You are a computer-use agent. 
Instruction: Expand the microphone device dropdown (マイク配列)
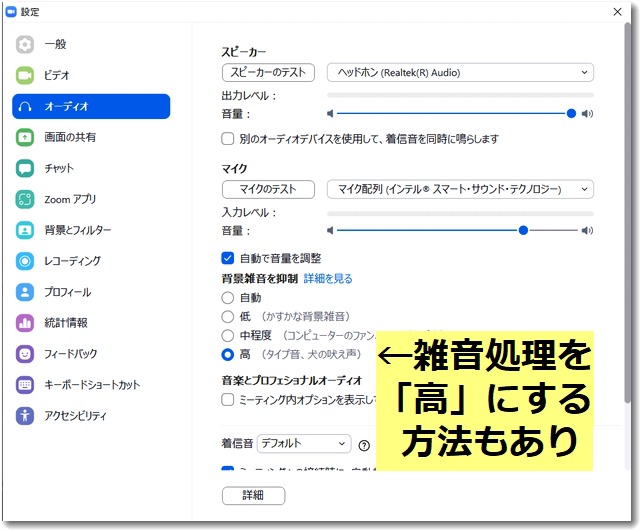[x=460, y=189]
